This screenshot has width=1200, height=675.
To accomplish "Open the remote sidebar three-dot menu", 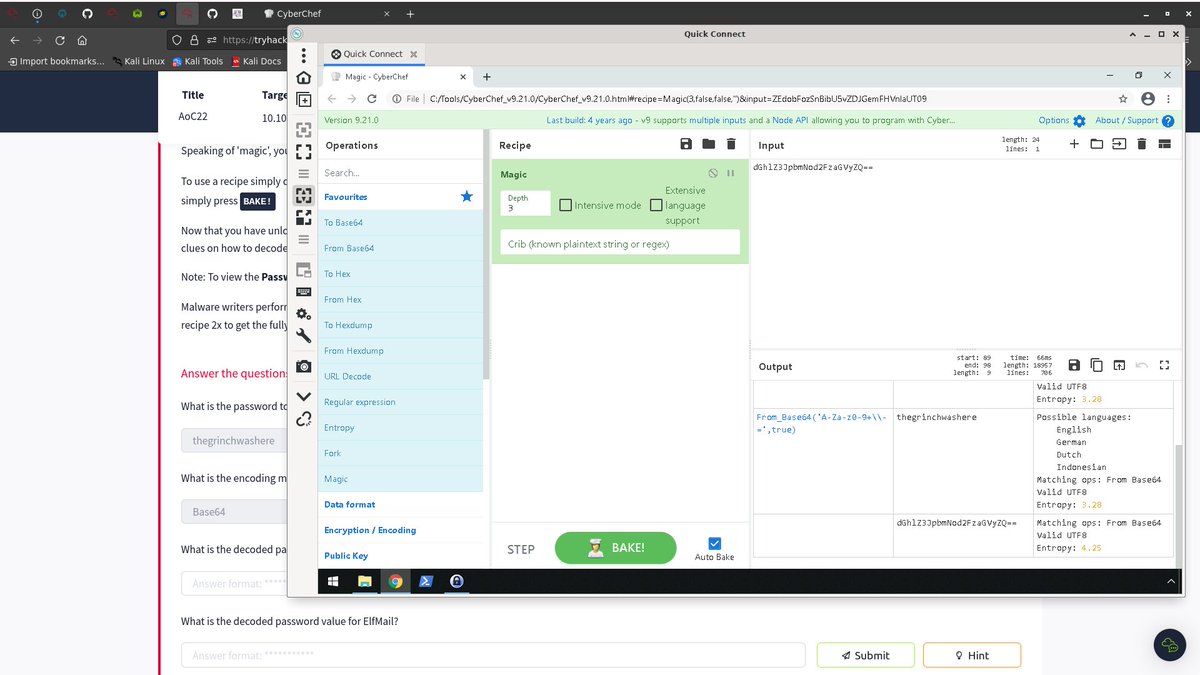I will click(x=304, y=56).
